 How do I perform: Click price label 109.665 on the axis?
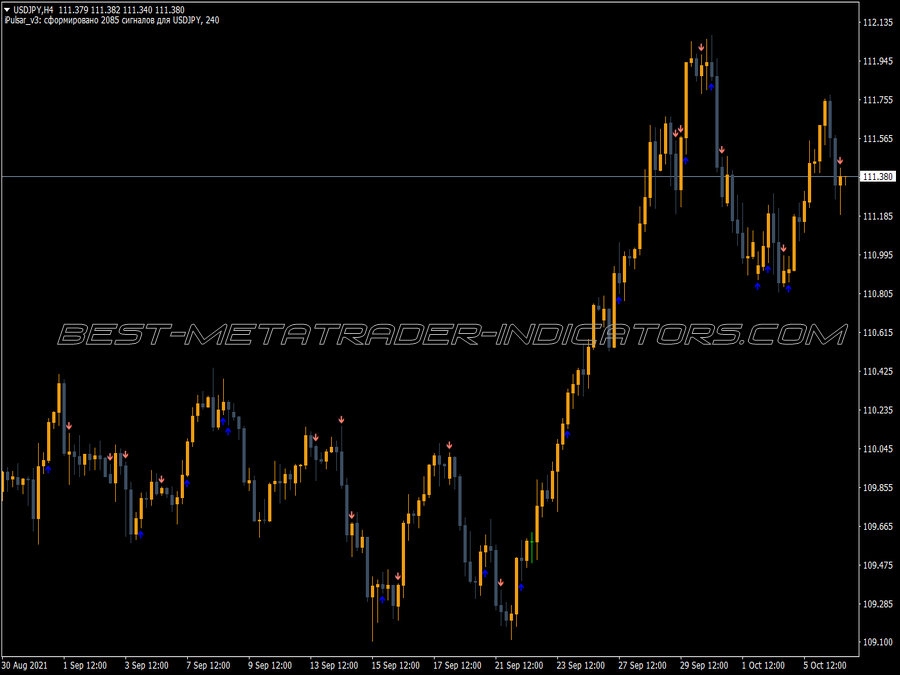878,526
